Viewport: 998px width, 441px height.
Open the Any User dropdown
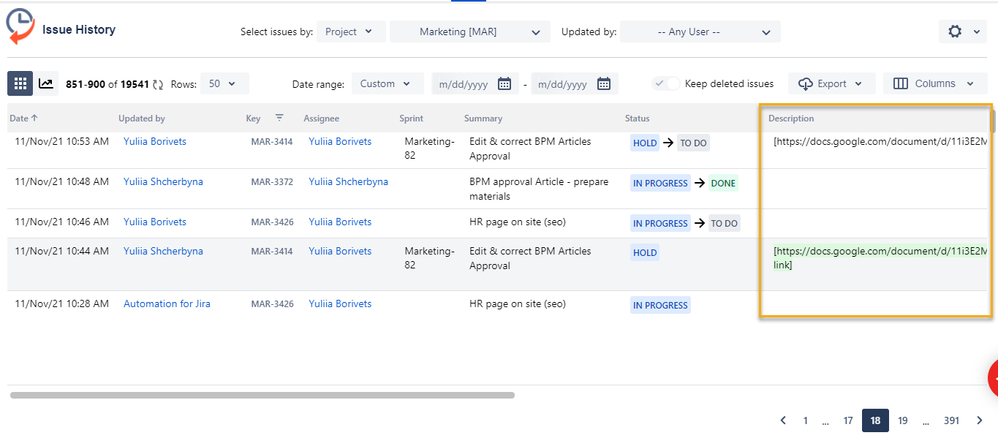point(700,31)
